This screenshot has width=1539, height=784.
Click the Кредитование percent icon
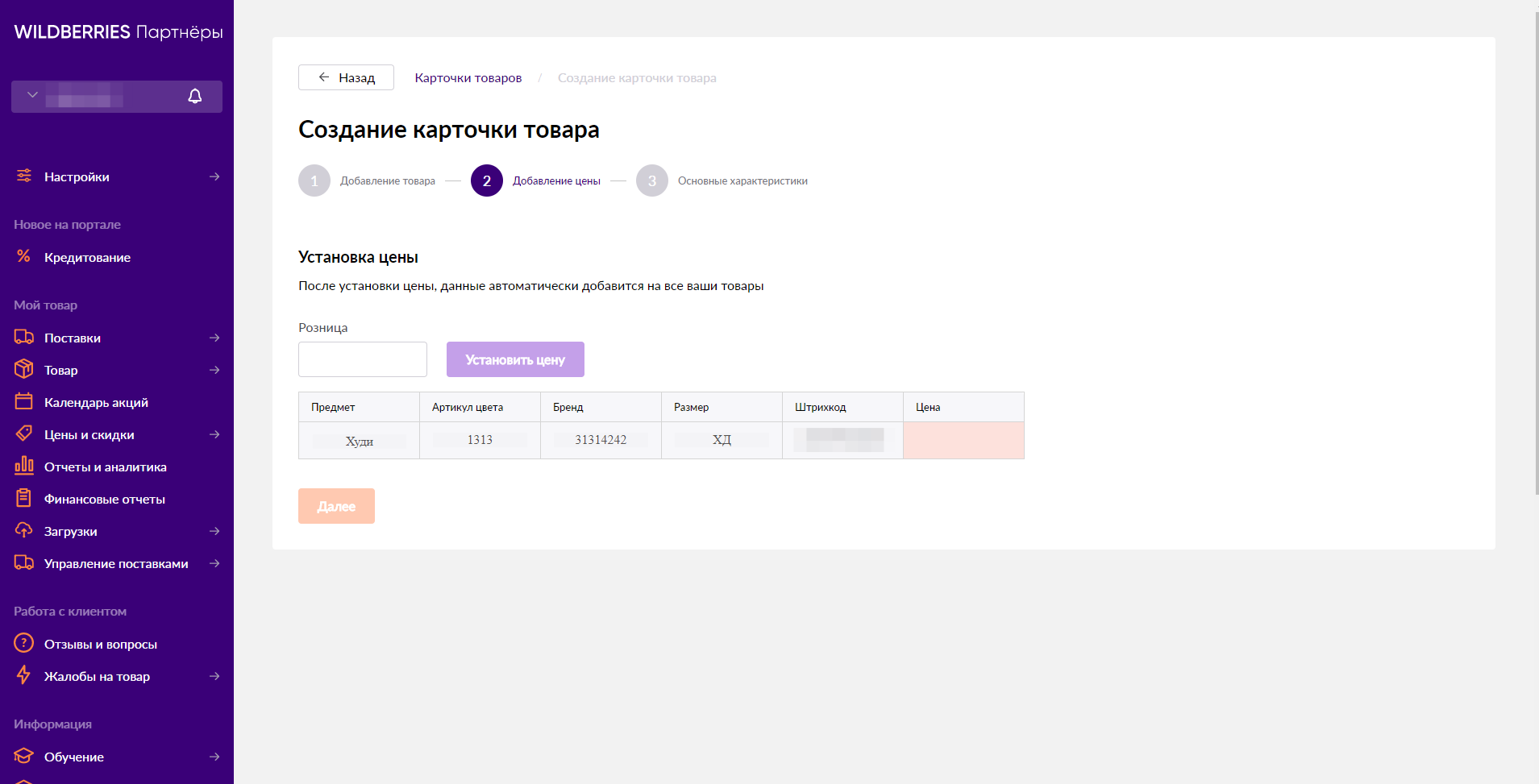coord(24,256)
